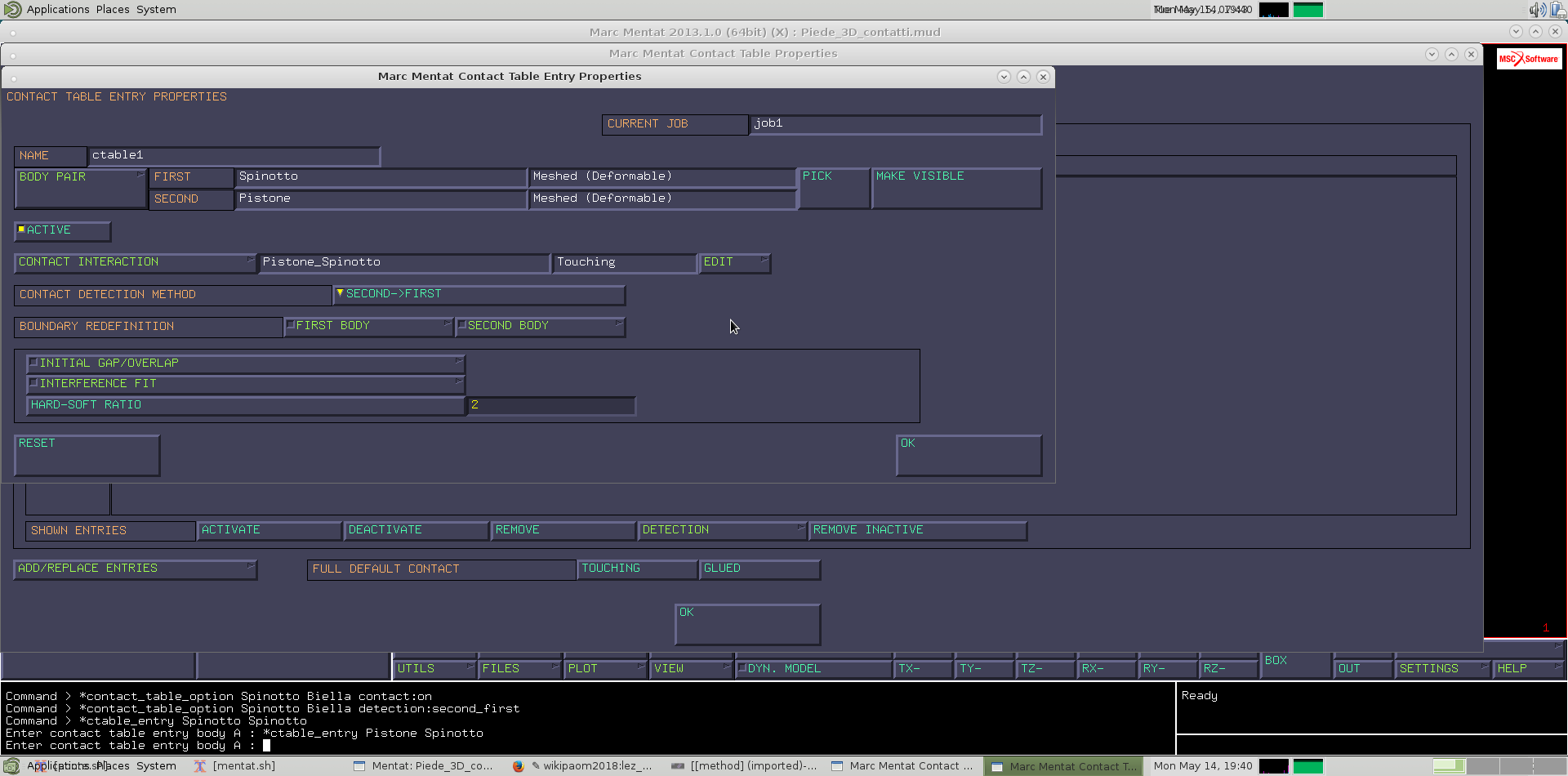Click REMOVE shown entries button
Viewport: 1568px width, 776px height.
(x=563, y=530)
